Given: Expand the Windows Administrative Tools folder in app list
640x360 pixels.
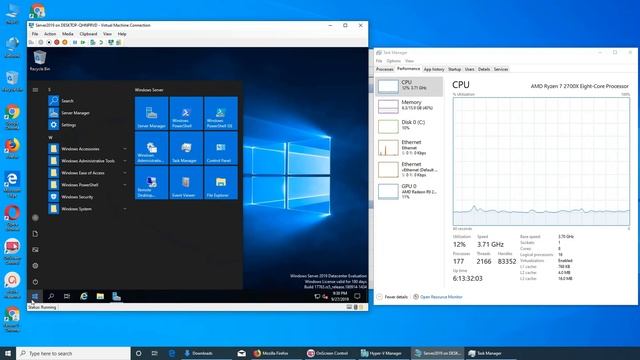Looking at the screenshot, I should click(88, 161).
